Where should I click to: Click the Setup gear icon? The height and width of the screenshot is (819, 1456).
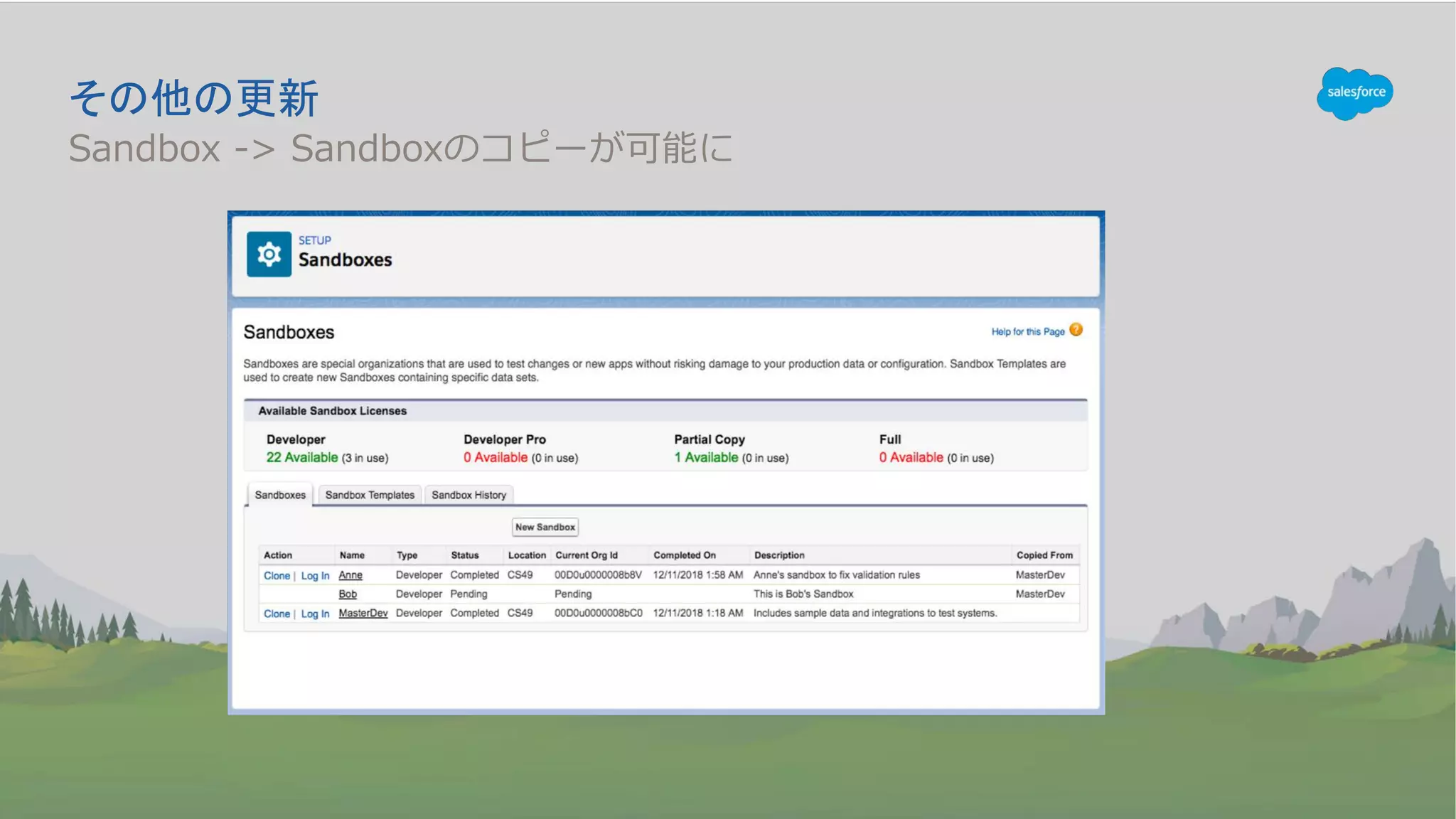pyautogui.click(x=269, y=254)
